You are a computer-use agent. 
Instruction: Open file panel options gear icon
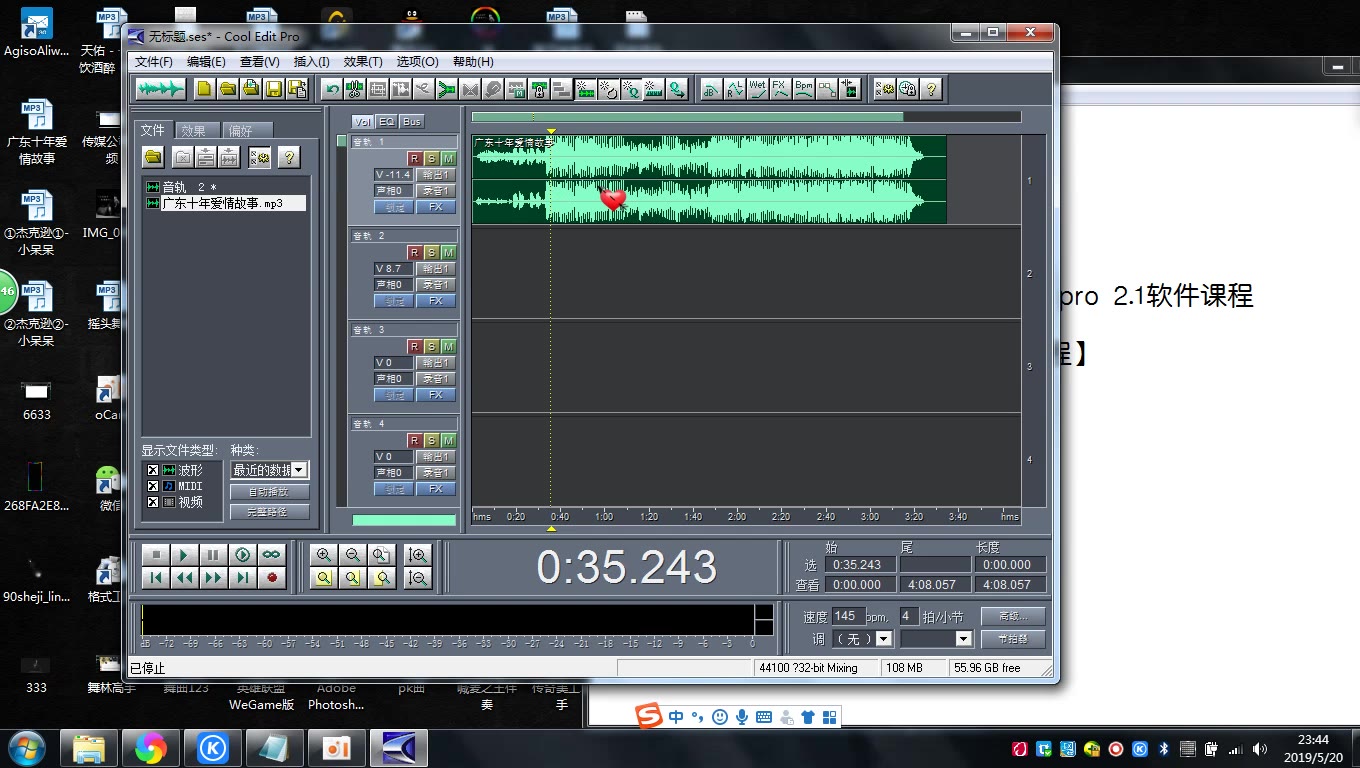260,157
